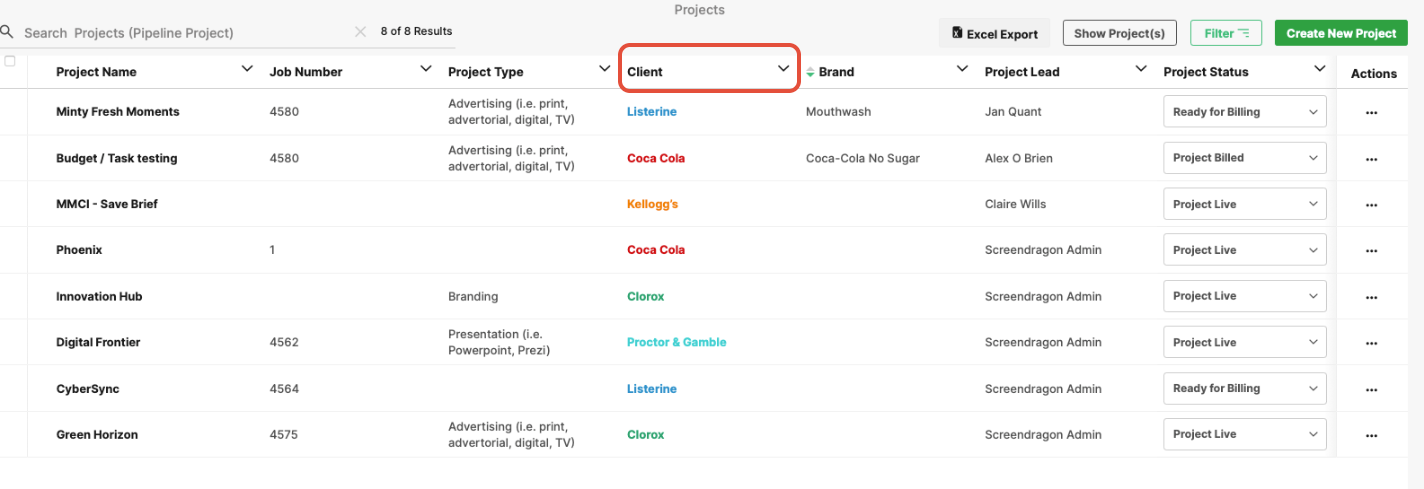Tick the select-all checkbox in header
Viewport: 1424px width, 489px height.
pos(10,61)
